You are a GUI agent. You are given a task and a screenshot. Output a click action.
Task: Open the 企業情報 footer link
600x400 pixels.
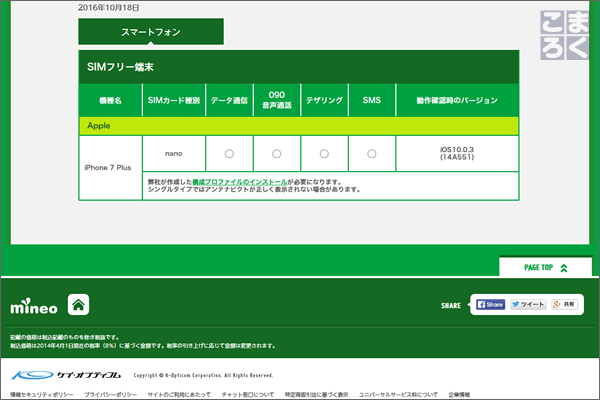pyautogui.click(x=459, y=395)
